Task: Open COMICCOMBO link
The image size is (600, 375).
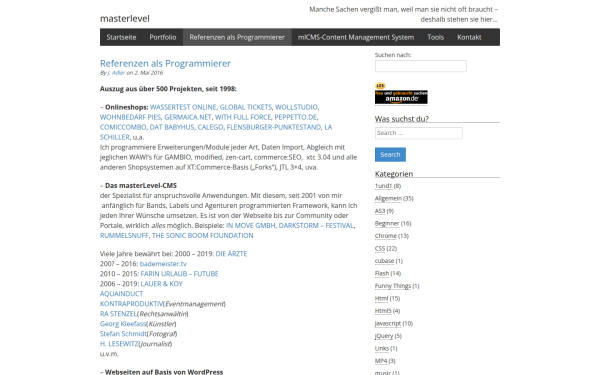Action: tap(123, 127)
